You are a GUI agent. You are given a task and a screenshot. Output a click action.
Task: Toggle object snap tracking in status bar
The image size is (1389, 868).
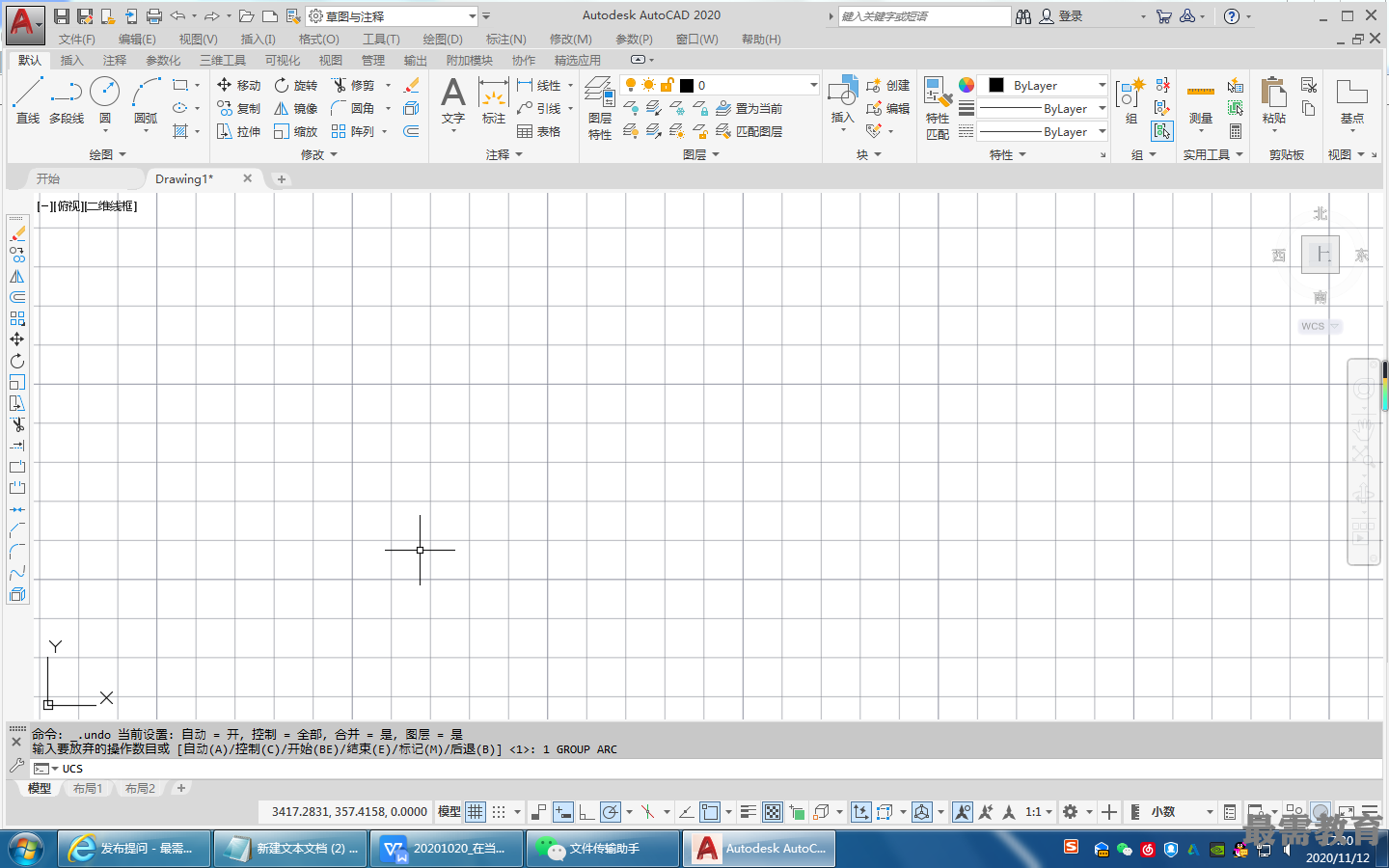pos(686,812)
